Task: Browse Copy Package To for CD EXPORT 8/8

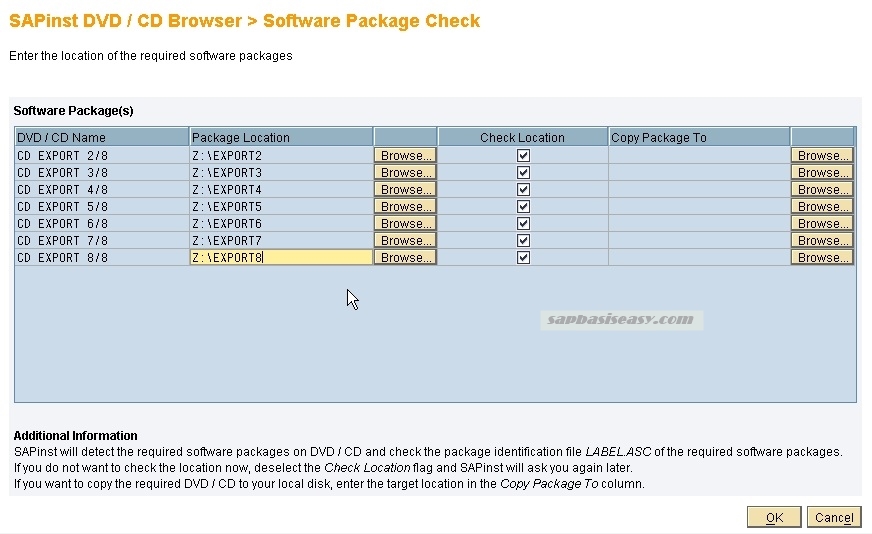Action: [x=823, y=258]
